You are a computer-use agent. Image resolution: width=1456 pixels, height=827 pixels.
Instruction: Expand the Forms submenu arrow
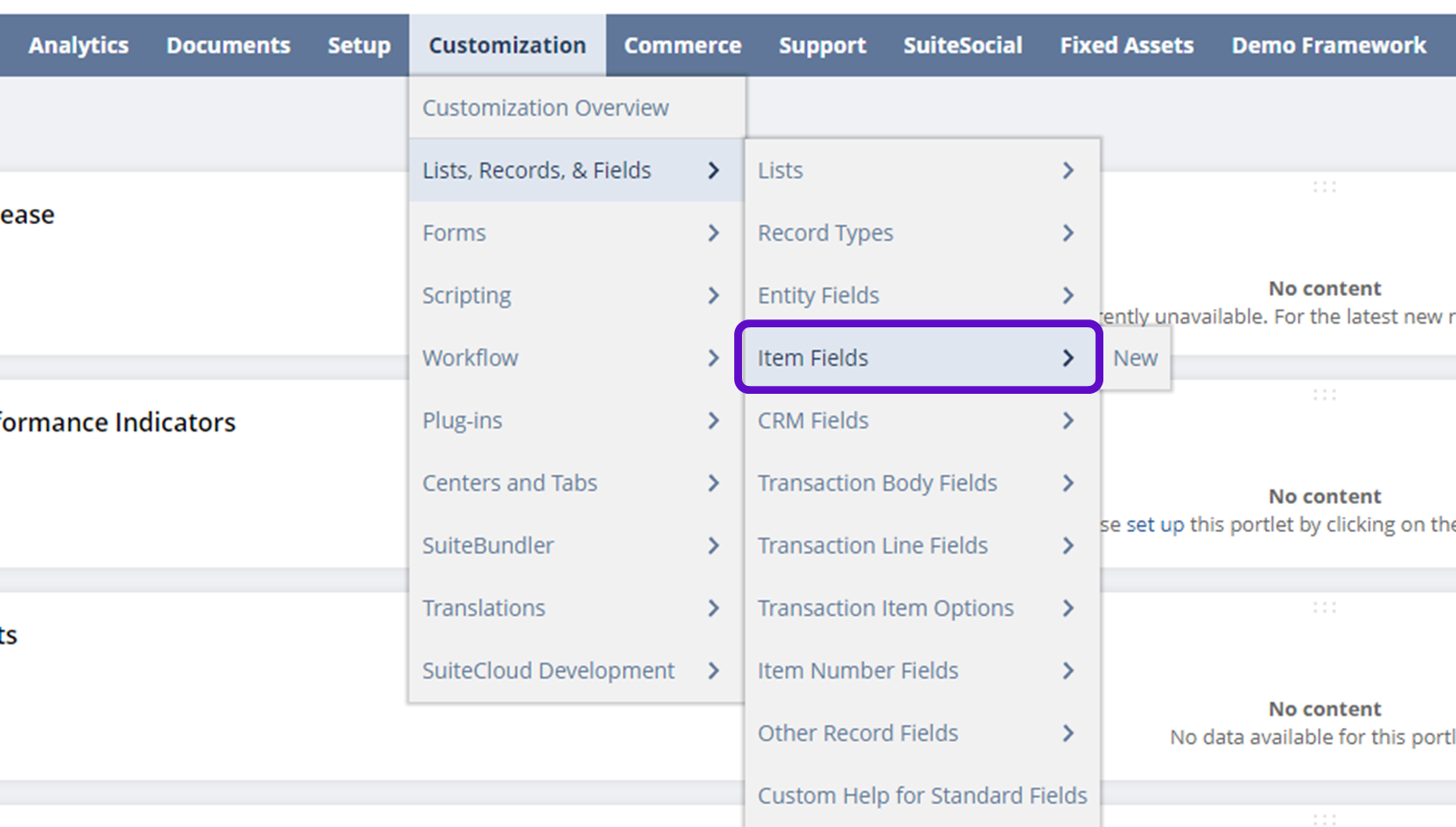713,233
